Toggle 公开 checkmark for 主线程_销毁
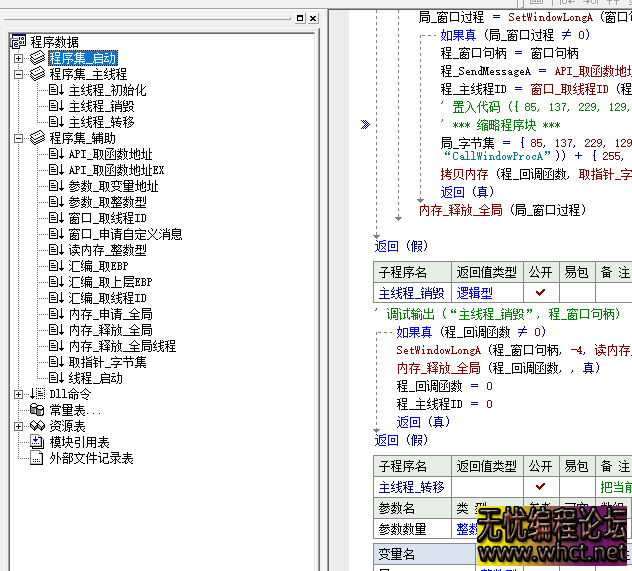 pos(541,292)
